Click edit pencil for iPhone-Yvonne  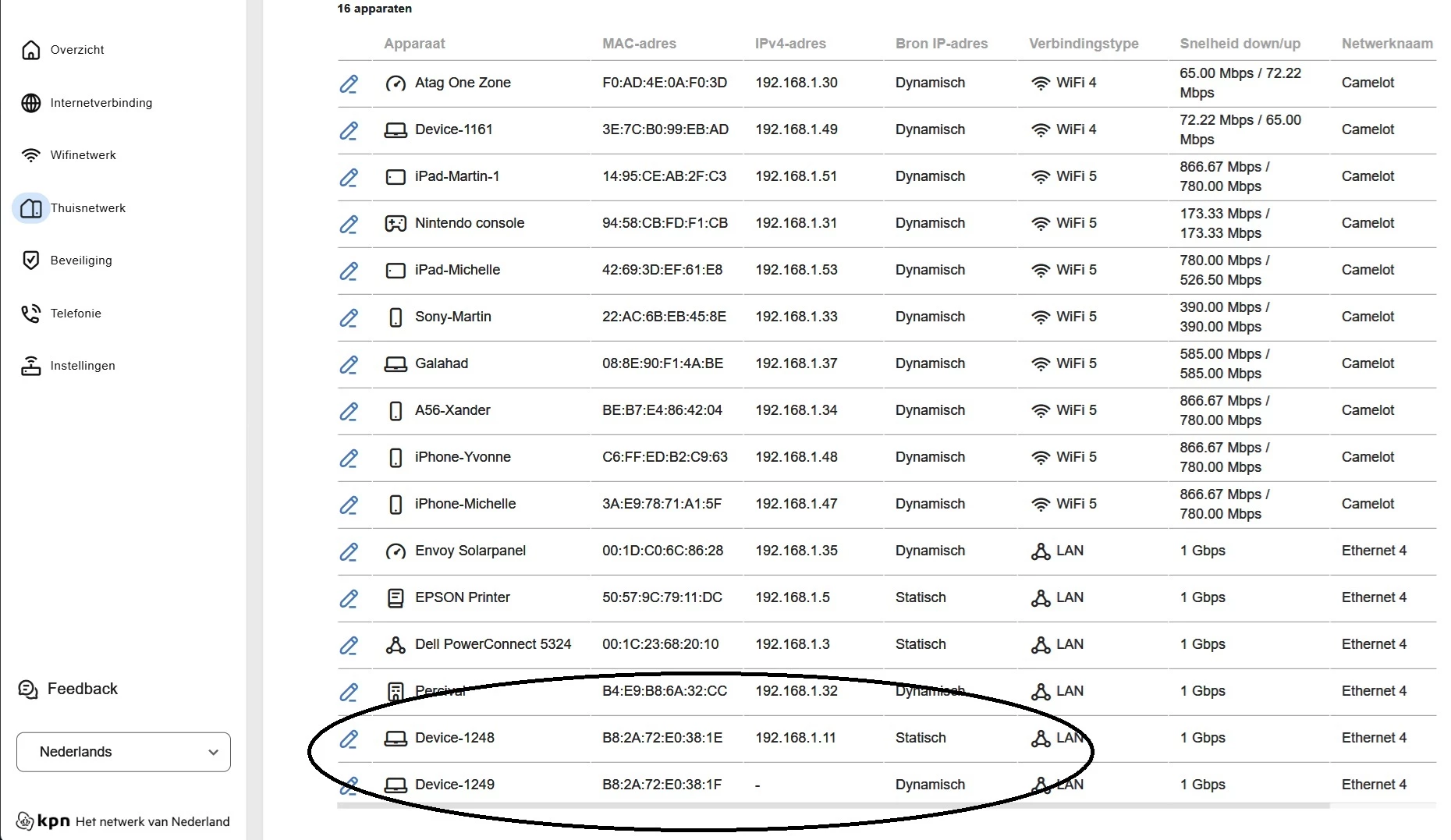(349, 458)
